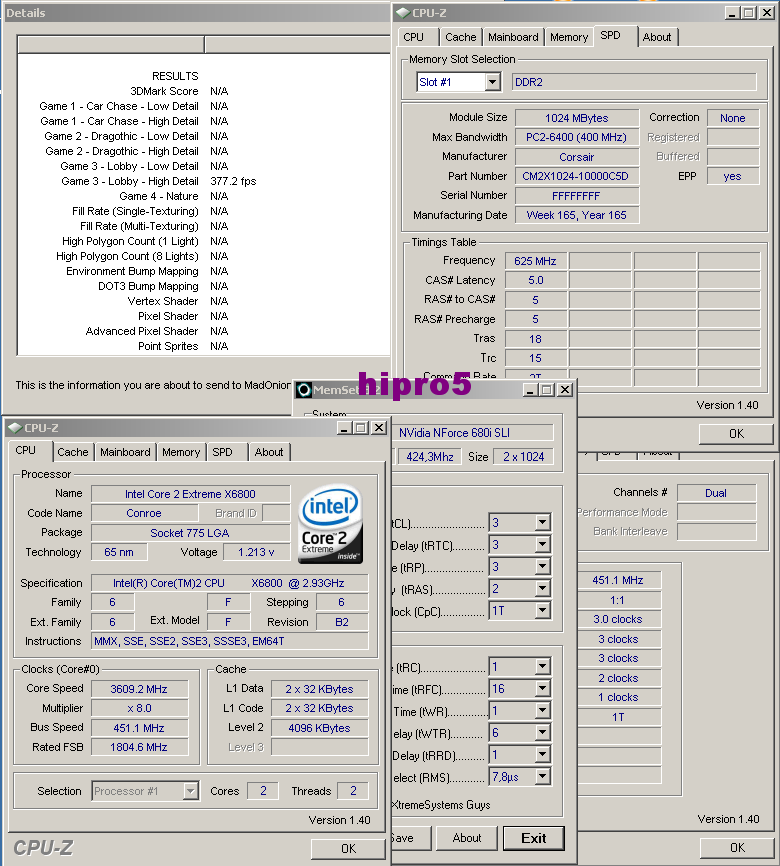This screenshot has width=780, height=866.
Task: Click the MemSet title bar icon
Action: click(304, 390)
